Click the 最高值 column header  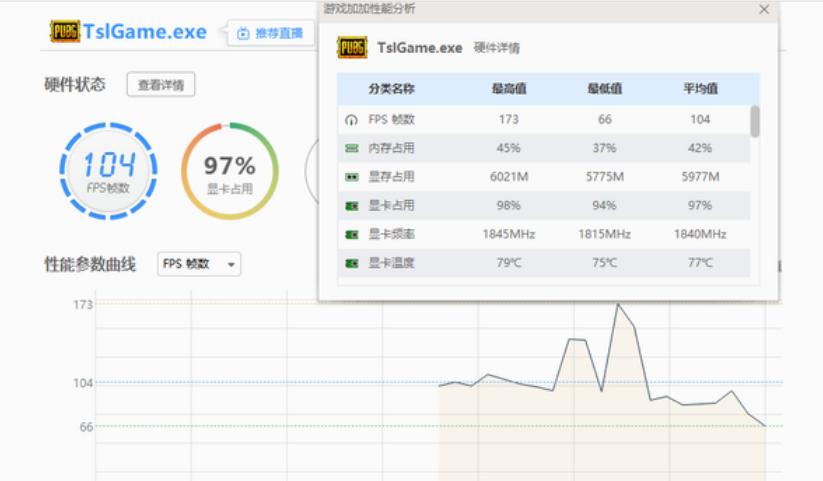coord(509,89)
